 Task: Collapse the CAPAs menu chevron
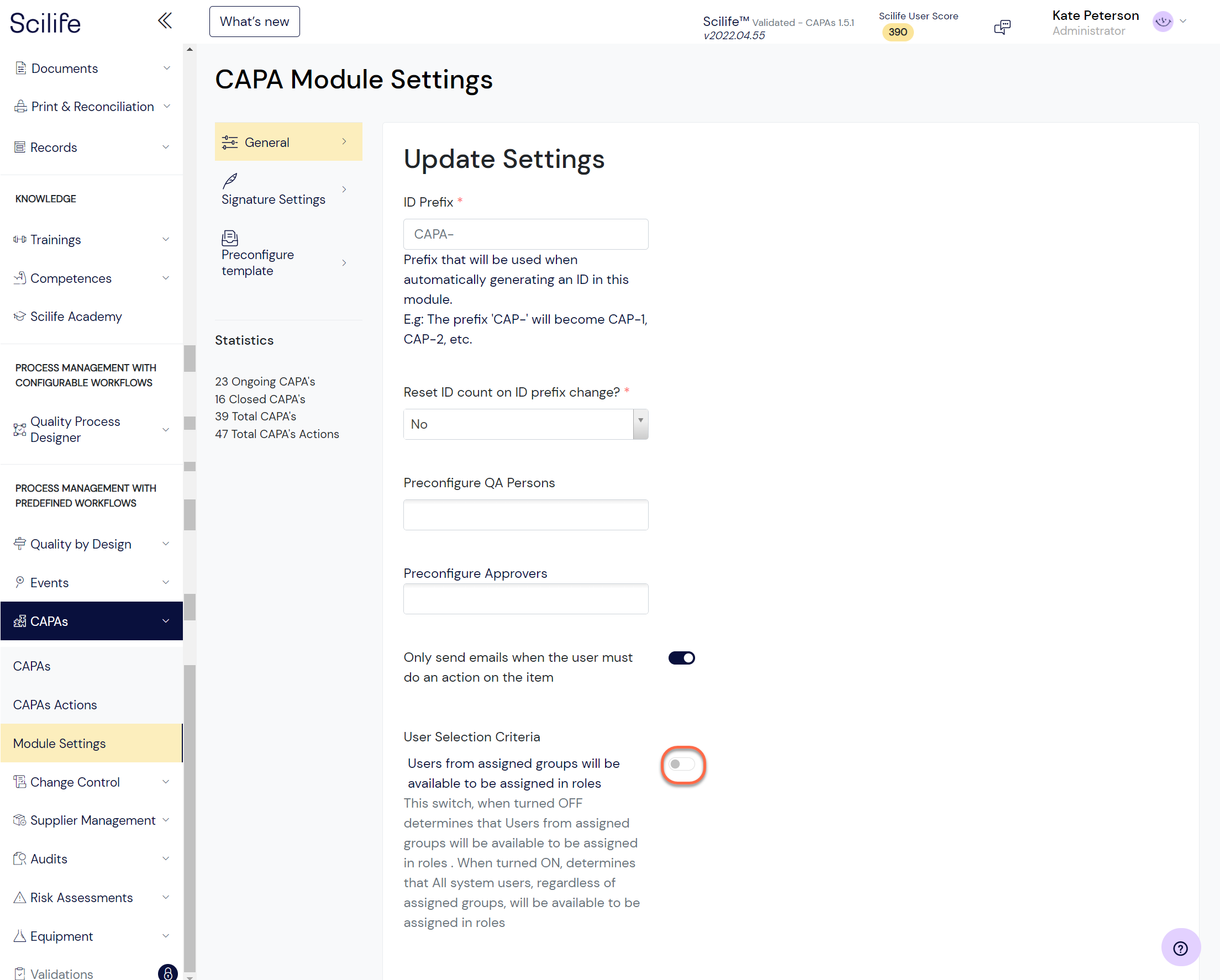click(166, 621)
